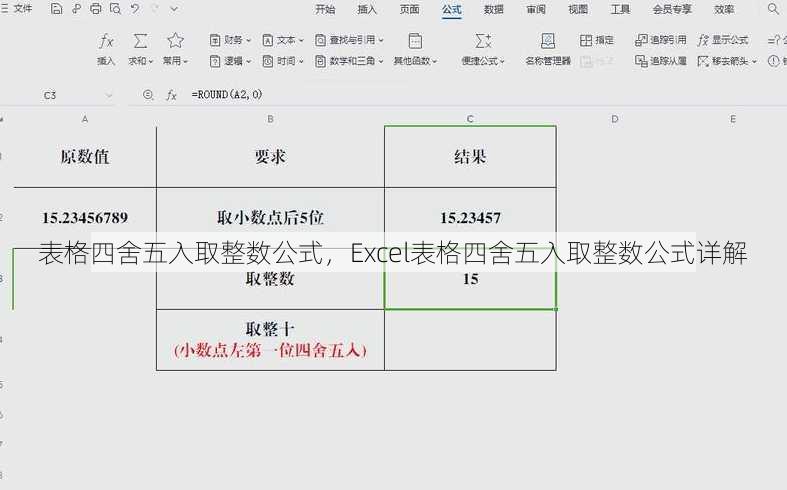This screenshot has width=787, height=490.
Task: Click the Print icon in quick access toolbar
Action: 95,9
